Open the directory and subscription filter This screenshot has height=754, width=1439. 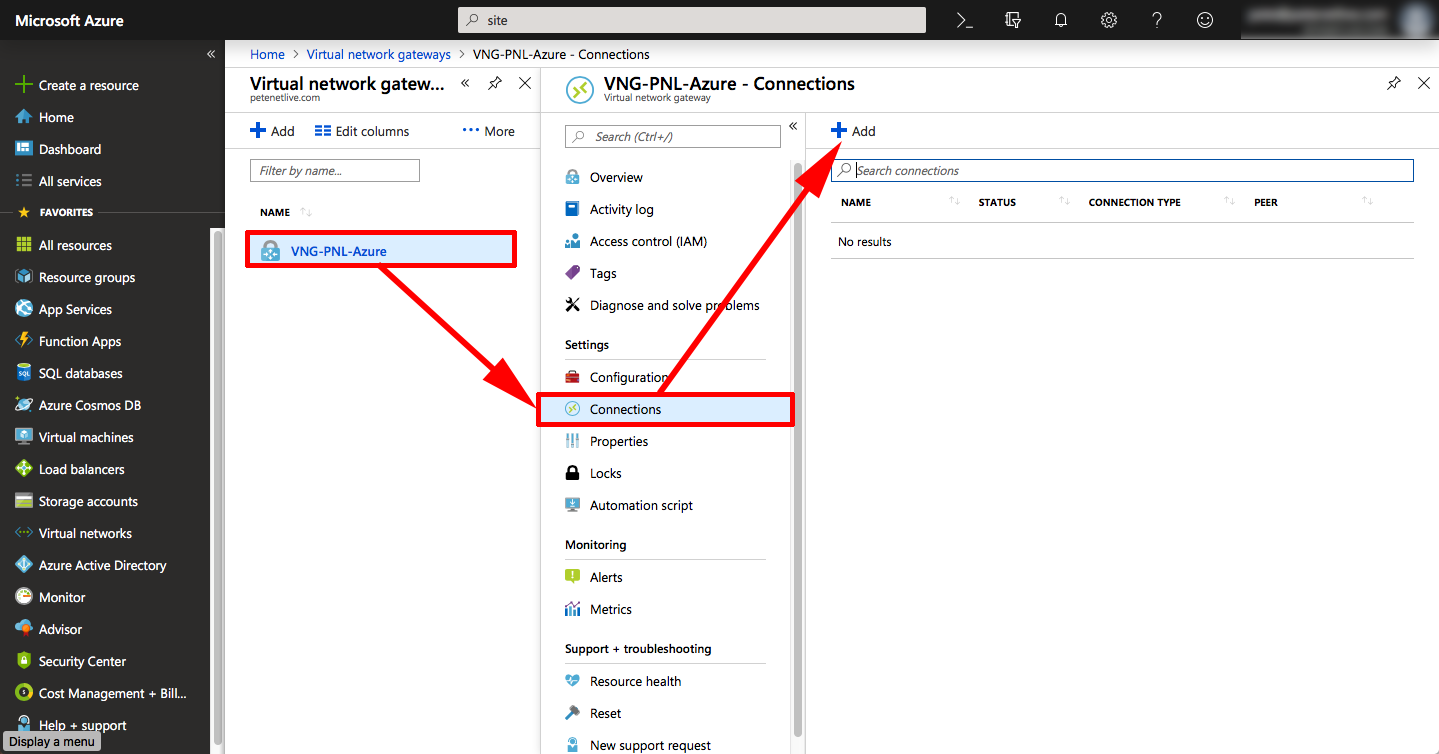[x=1013, y=20]
